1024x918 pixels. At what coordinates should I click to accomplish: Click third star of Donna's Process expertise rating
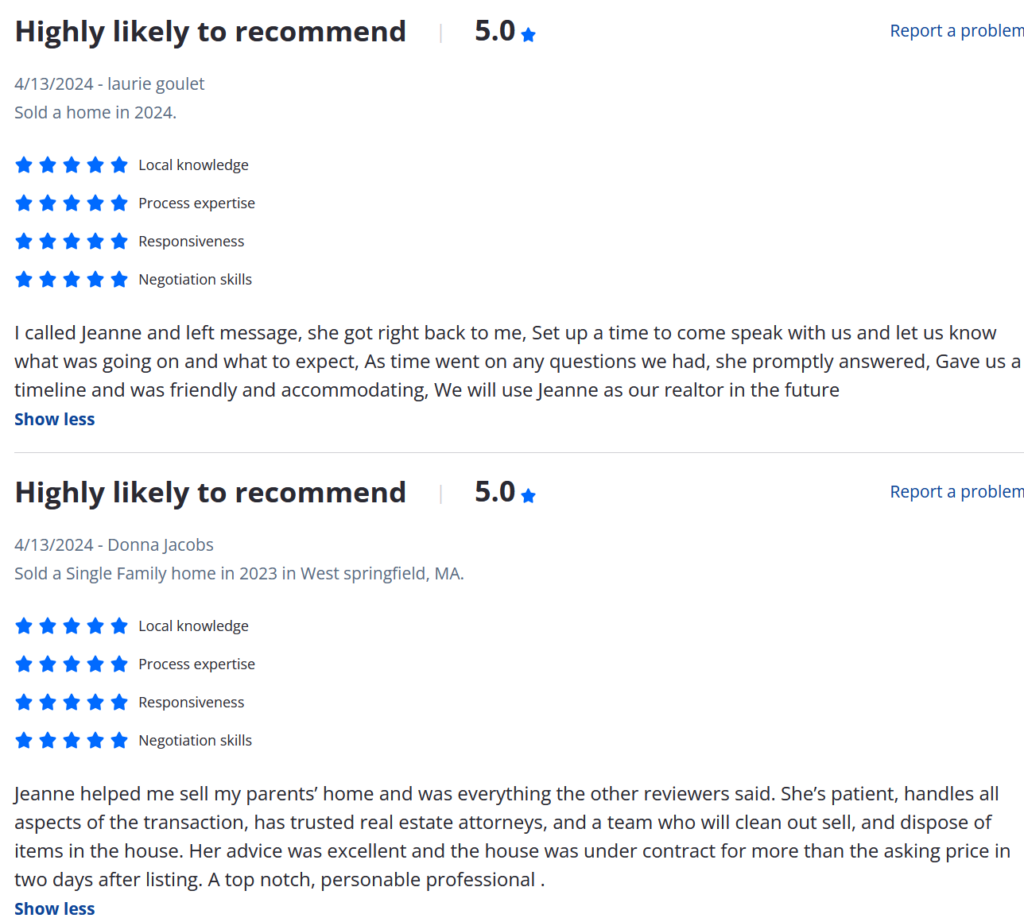tap(71, 664)
